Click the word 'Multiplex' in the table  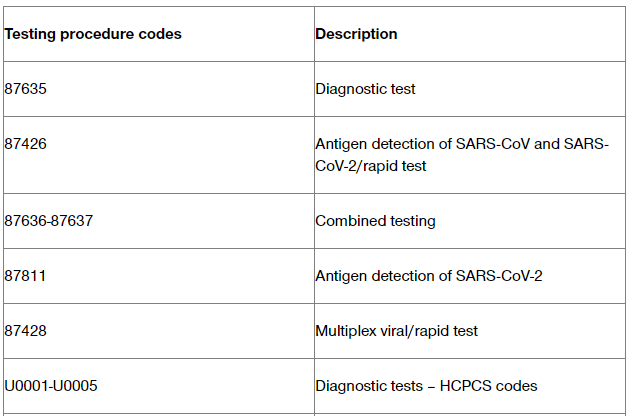click(x=345, y=331)
